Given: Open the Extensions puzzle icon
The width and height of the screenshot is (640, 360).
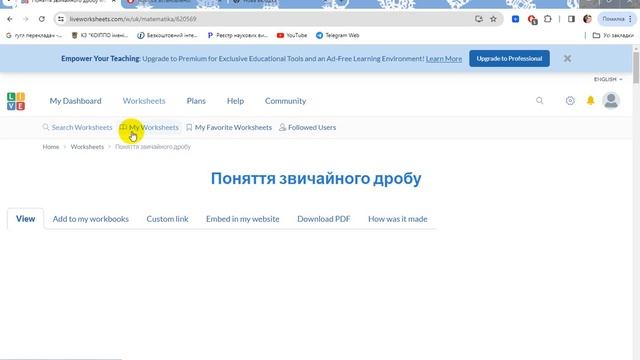Looking at the screenshot, I should coord(548,19).
